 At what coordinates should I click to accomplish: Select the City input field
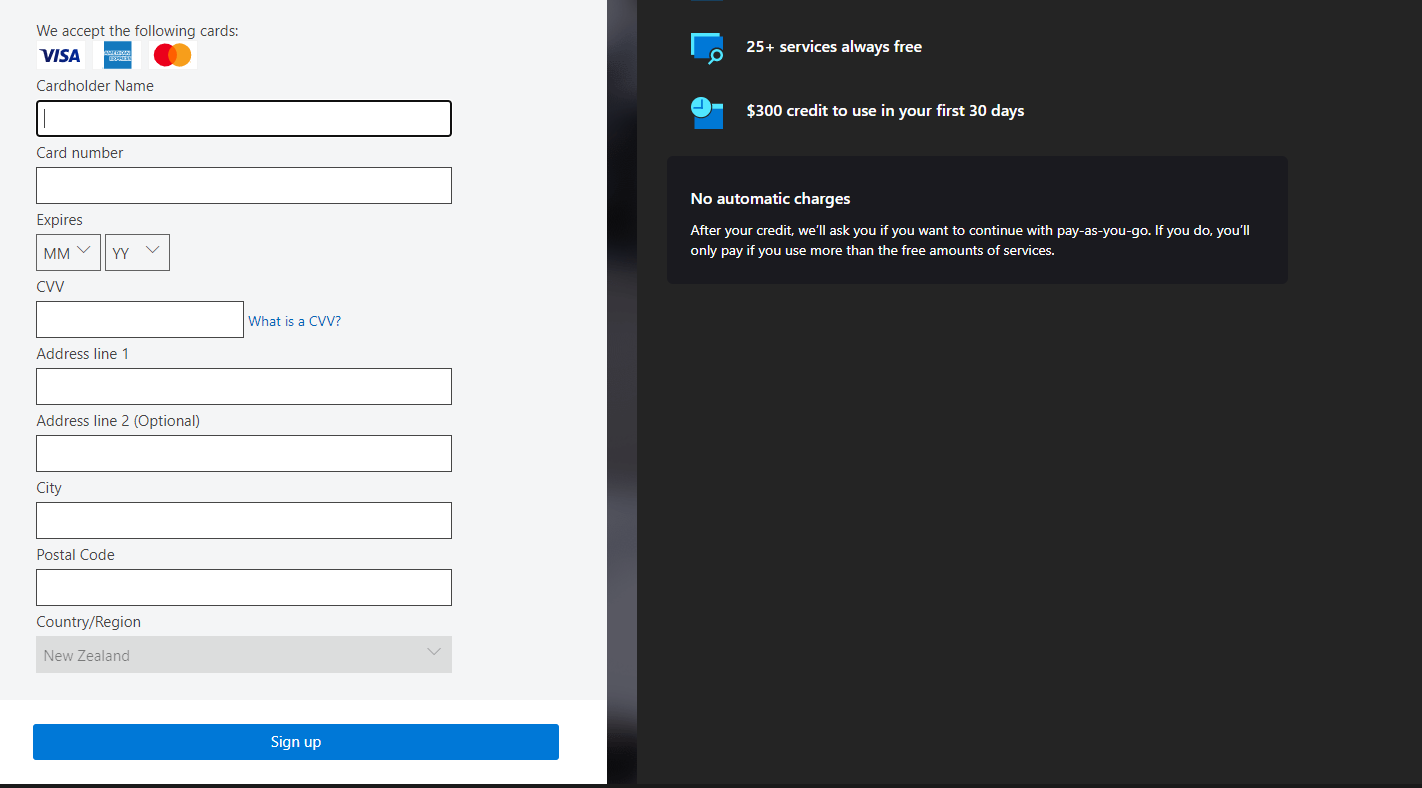(244, 521)
